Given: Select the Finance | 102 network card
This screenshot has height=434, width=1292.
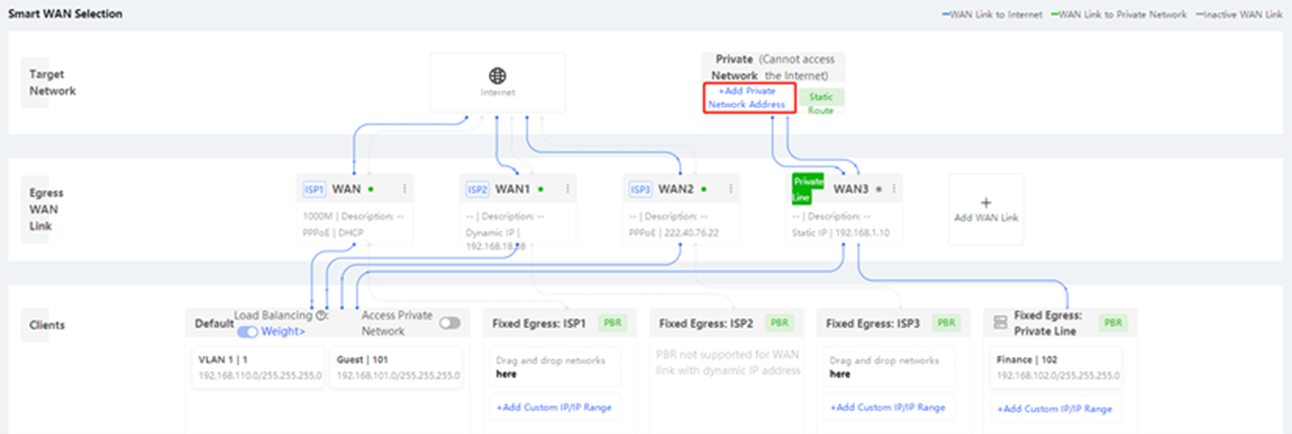Looking at the screenshot, I should pyautogui.click(x=1055, y=367).
